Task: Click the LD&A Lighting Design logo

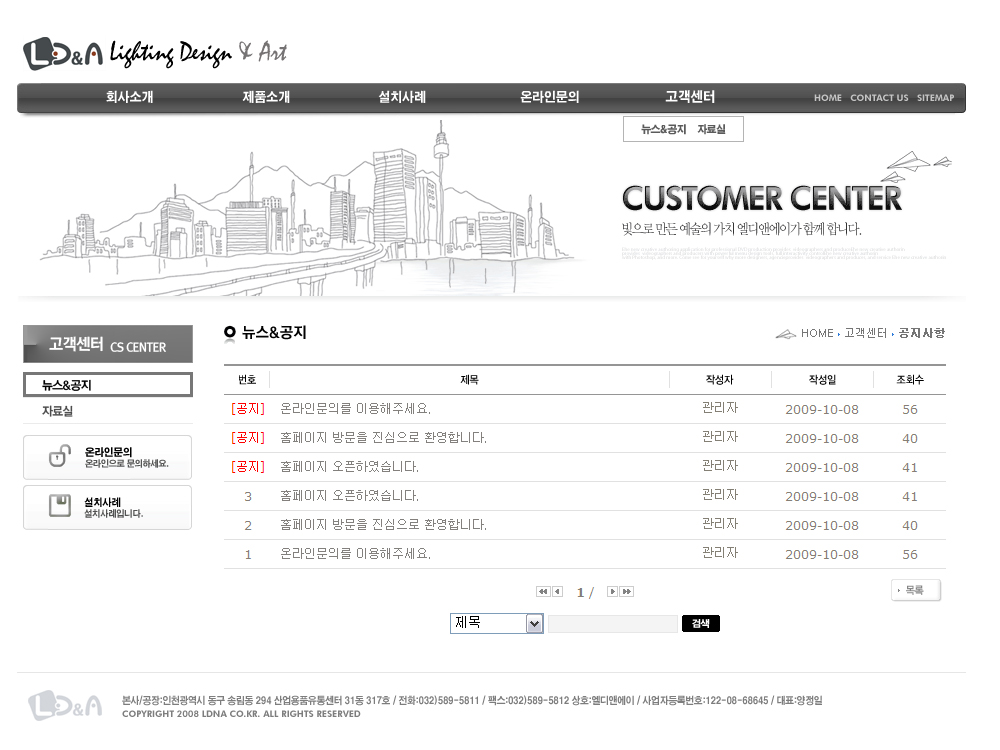Action: [x=155, y=53]
